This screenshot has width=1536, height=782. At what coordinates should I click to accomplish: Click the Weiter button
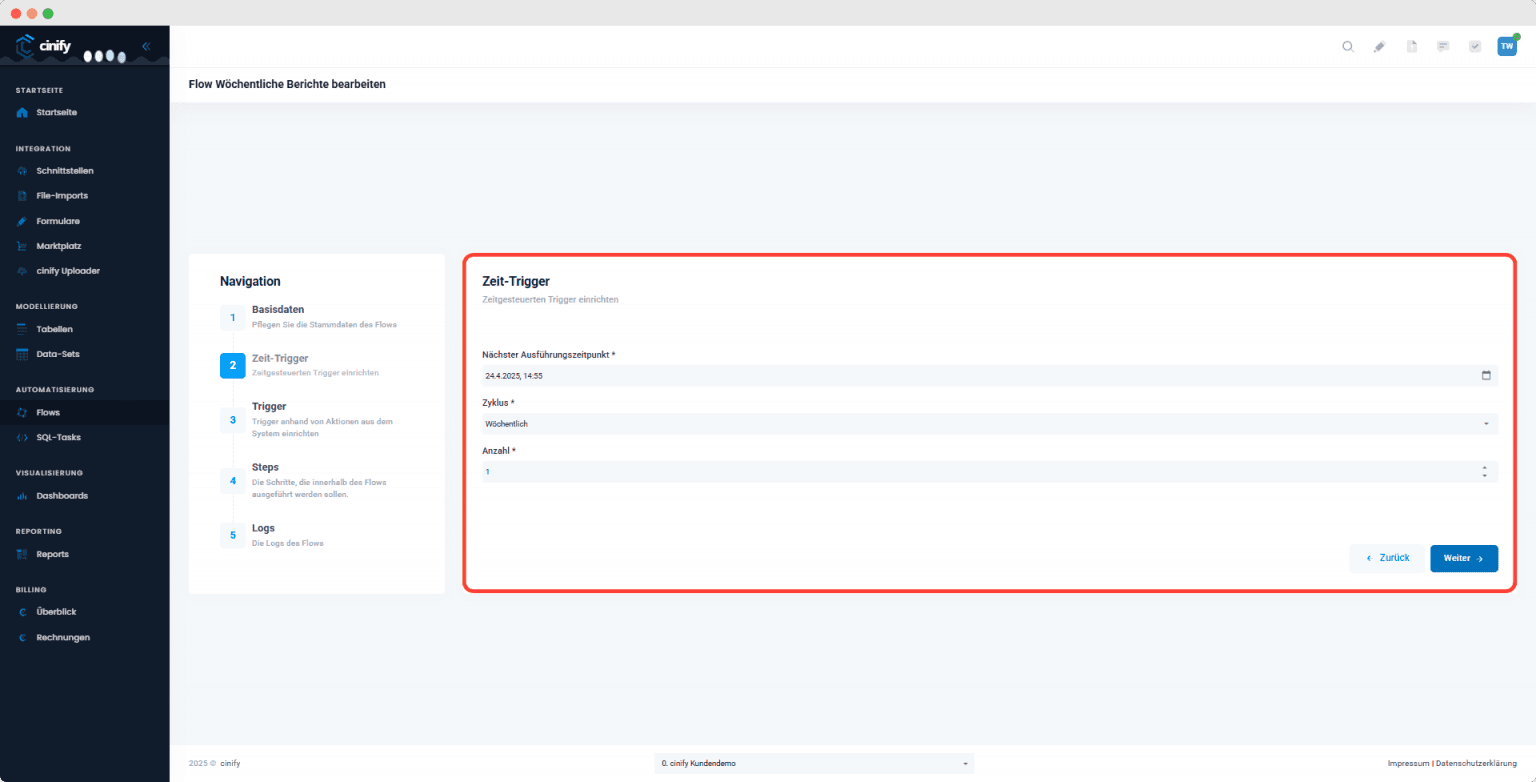[x=1463, y=558]
